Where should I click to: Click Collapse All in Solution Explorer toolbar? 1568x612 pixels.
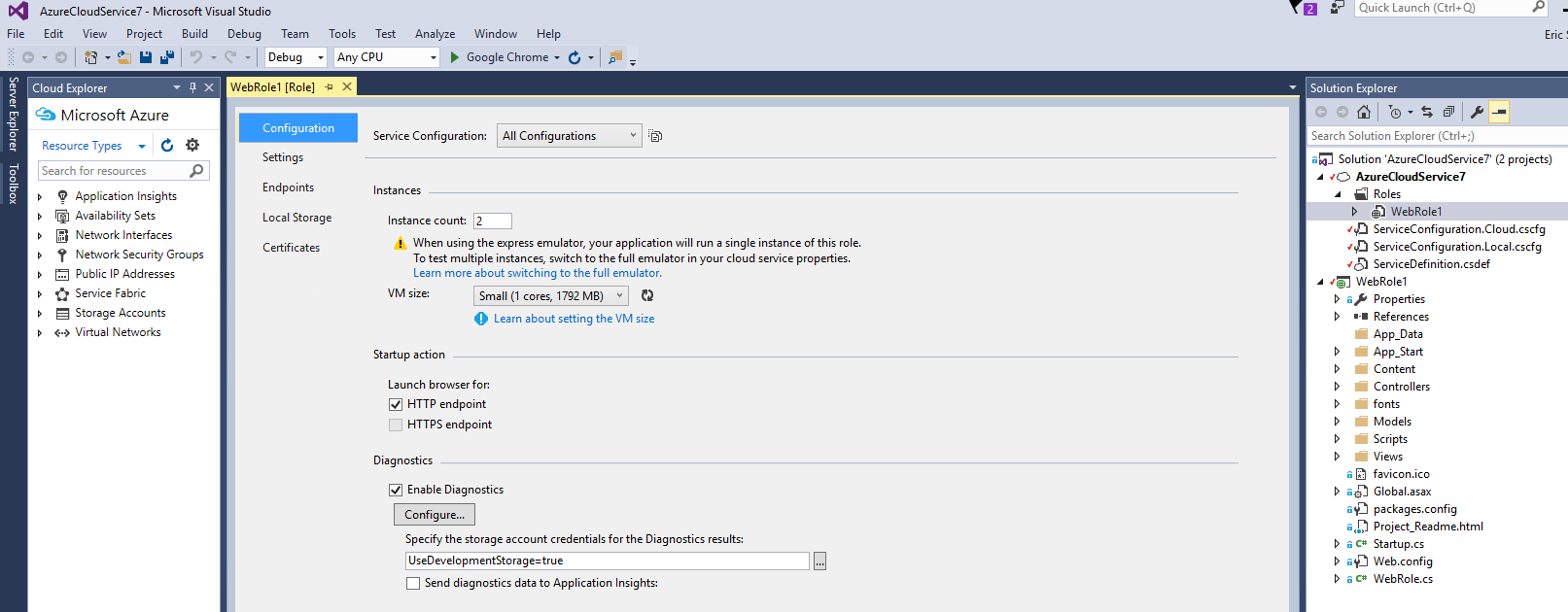(1448, 112)
